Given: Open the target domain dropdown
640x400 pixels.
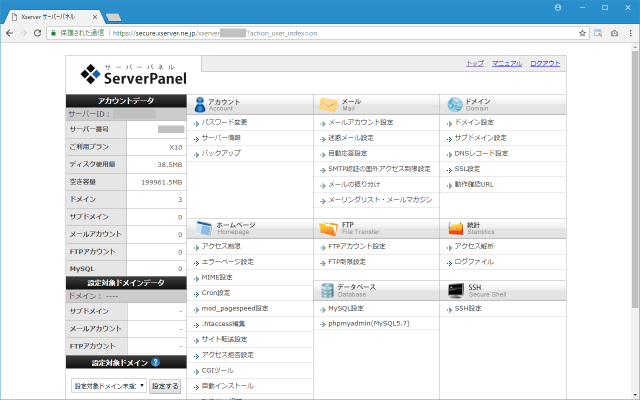Looking at the screenshot, I should pyautogui.click(x=108, y=385).
